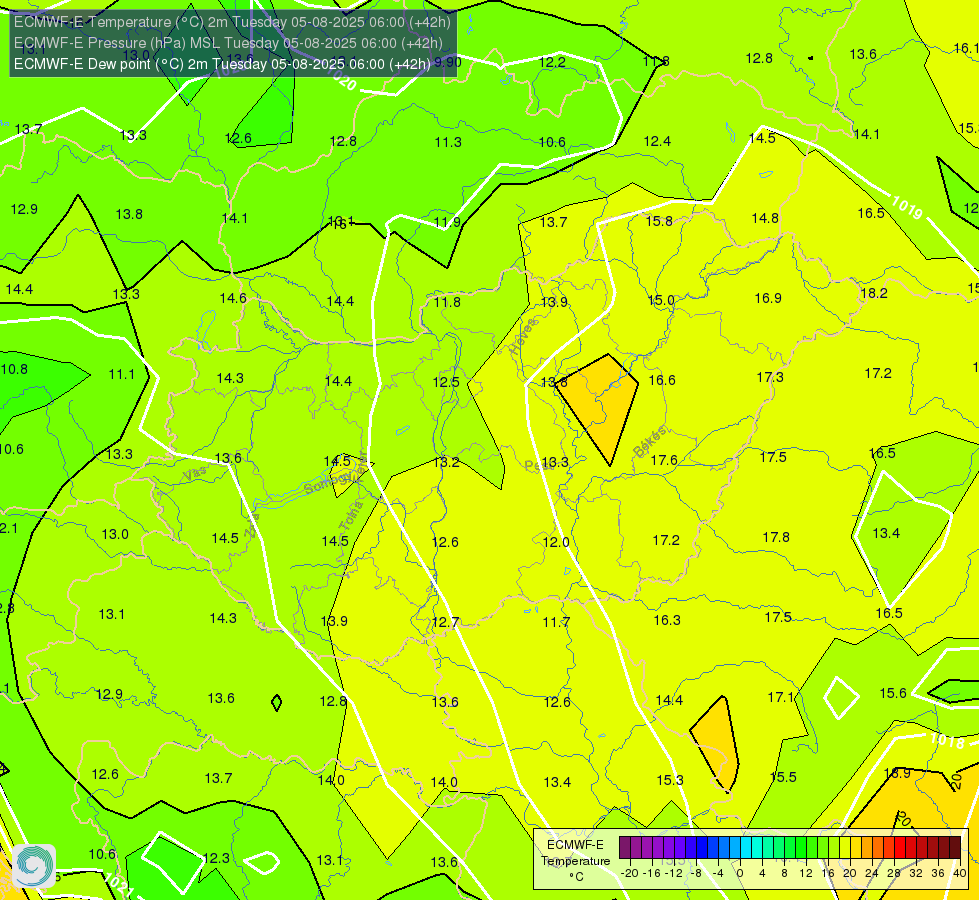The width and height of the screenshot is (979, 900).
Task: Click the Tolna county label
Action: [350, 517]
